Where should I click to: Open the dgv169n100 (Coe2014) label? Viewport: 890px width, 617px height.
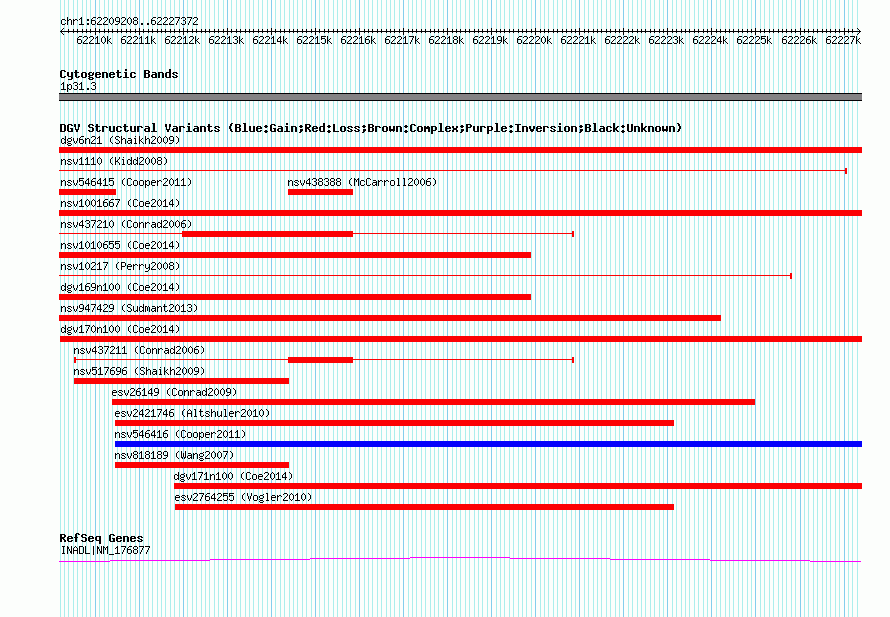click(120, 287)
